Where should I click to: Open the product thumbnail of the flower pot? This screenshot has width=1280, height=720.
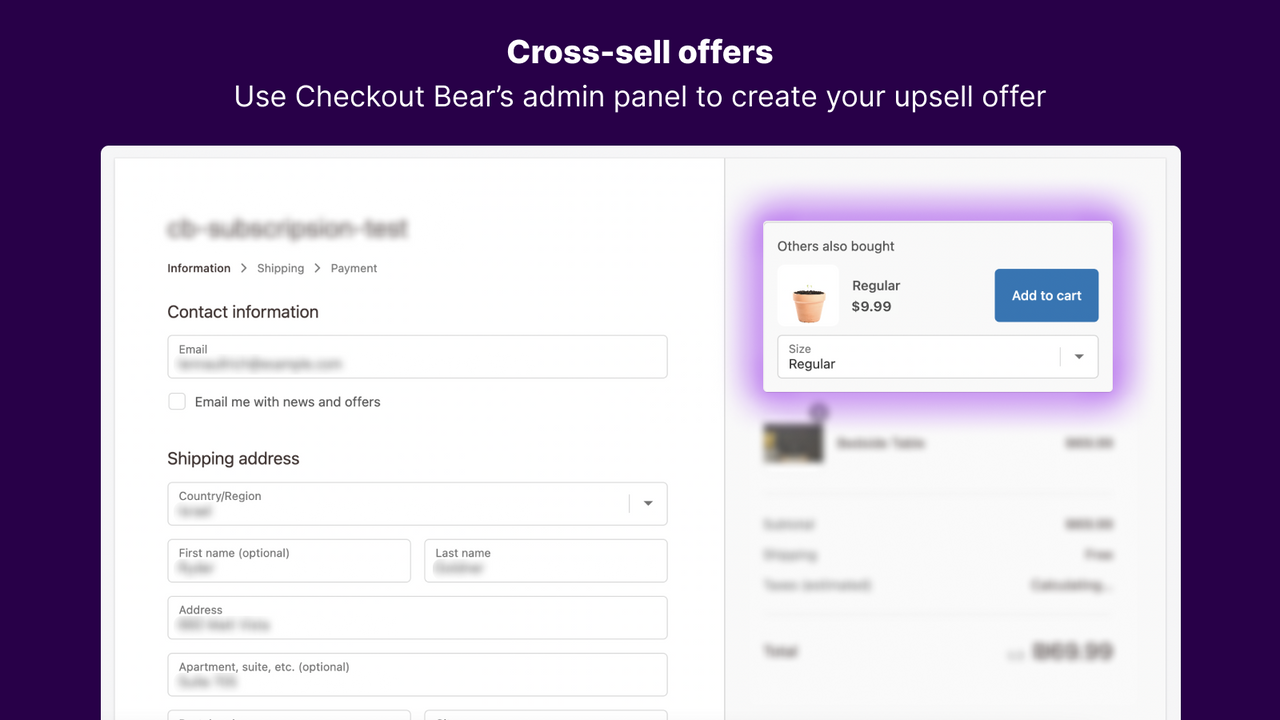pos(807,296)
